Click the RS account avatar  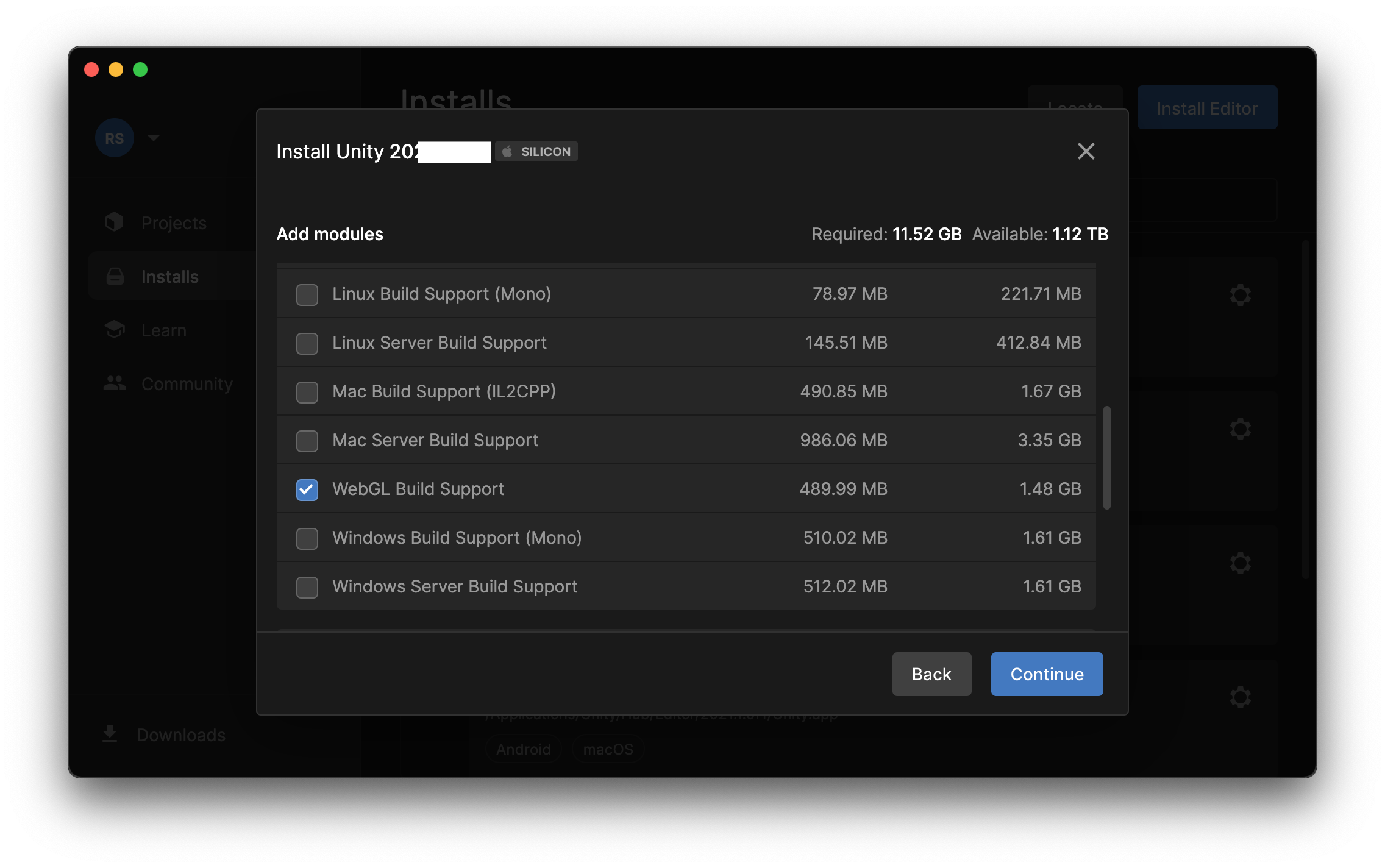[114, 138]
